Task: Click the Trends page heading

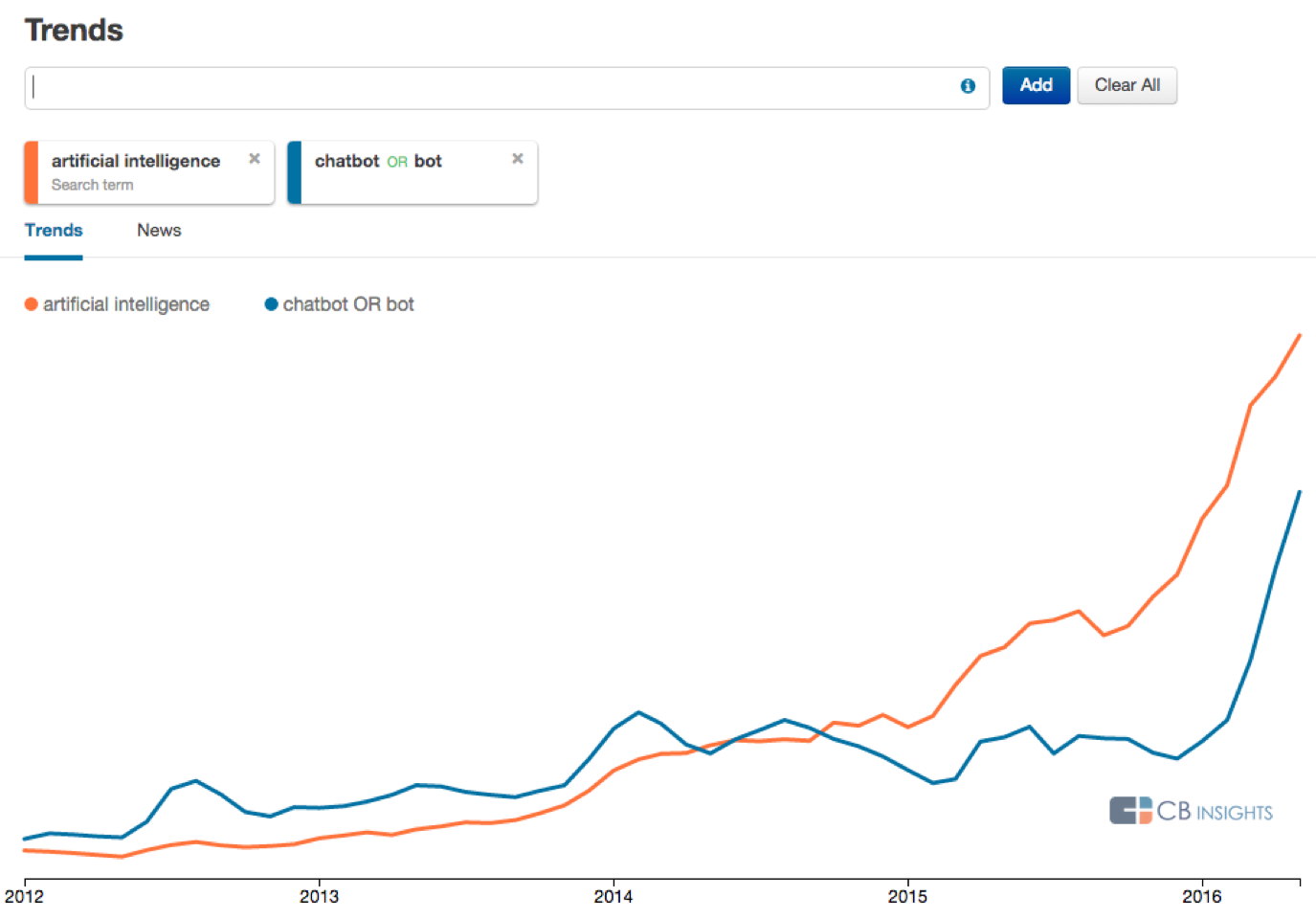Action: click(x=75, y=31)
